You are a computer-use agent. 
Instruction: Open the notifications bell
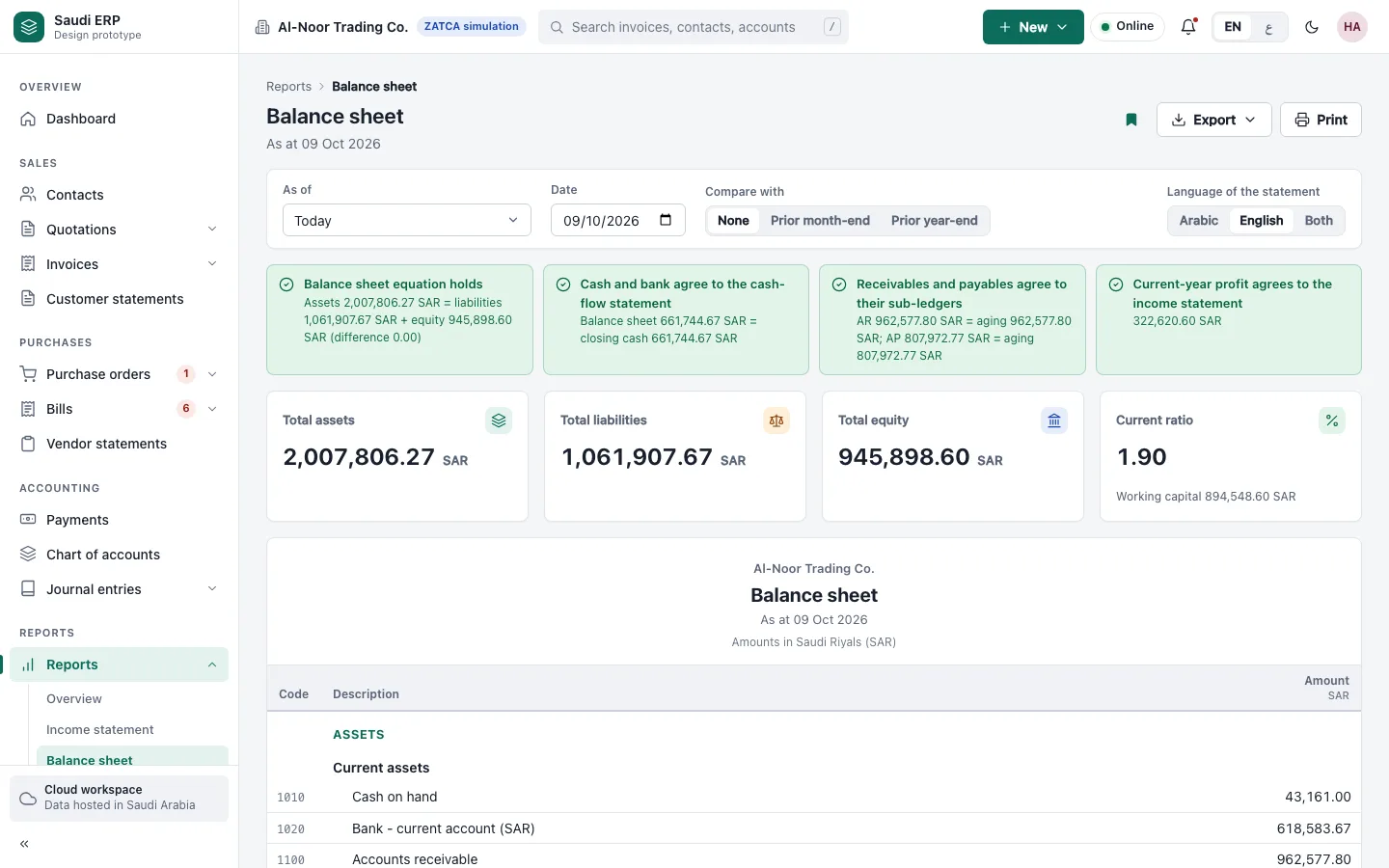point(1188,27)
